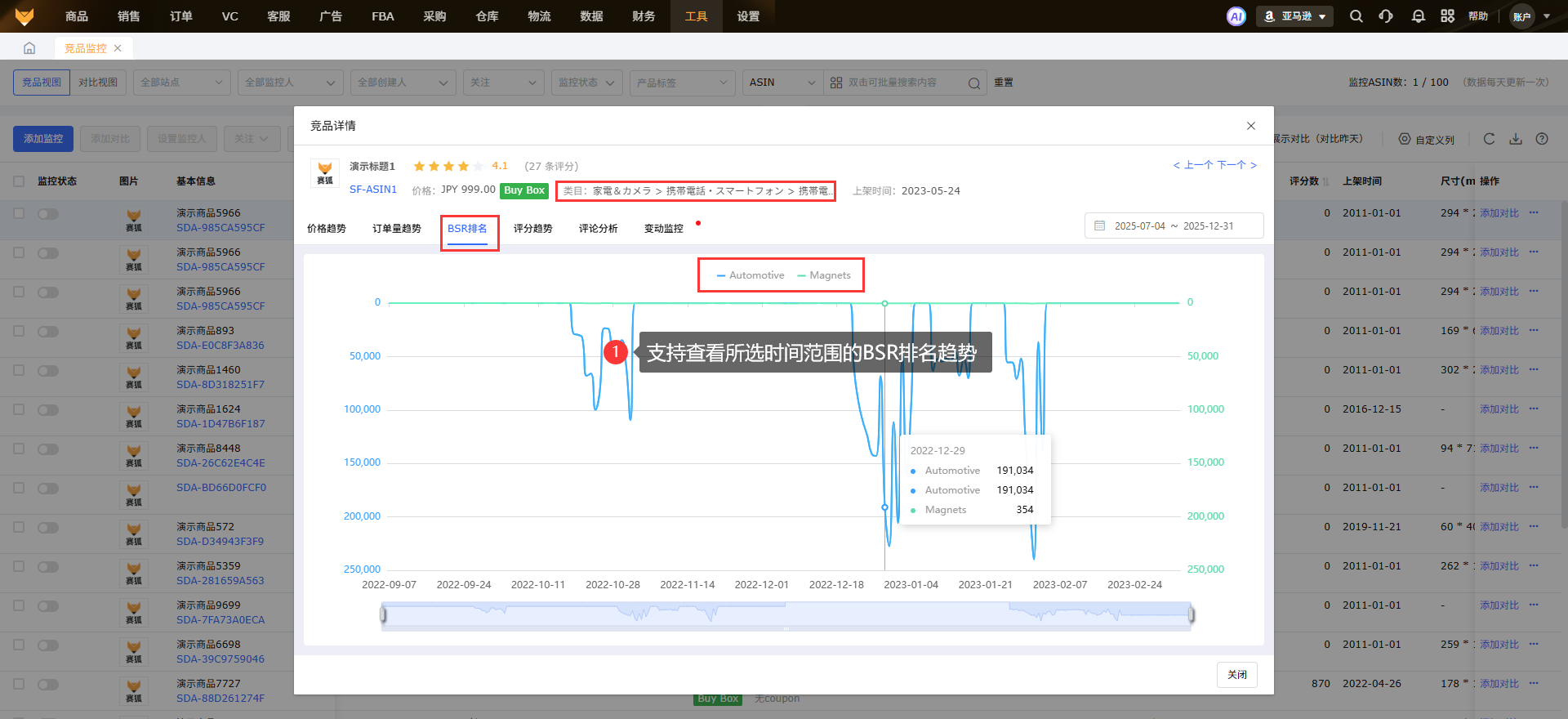Toggle the Automotive legend series
This screenshot has height=719, width=1568.
tap(751, 275)
